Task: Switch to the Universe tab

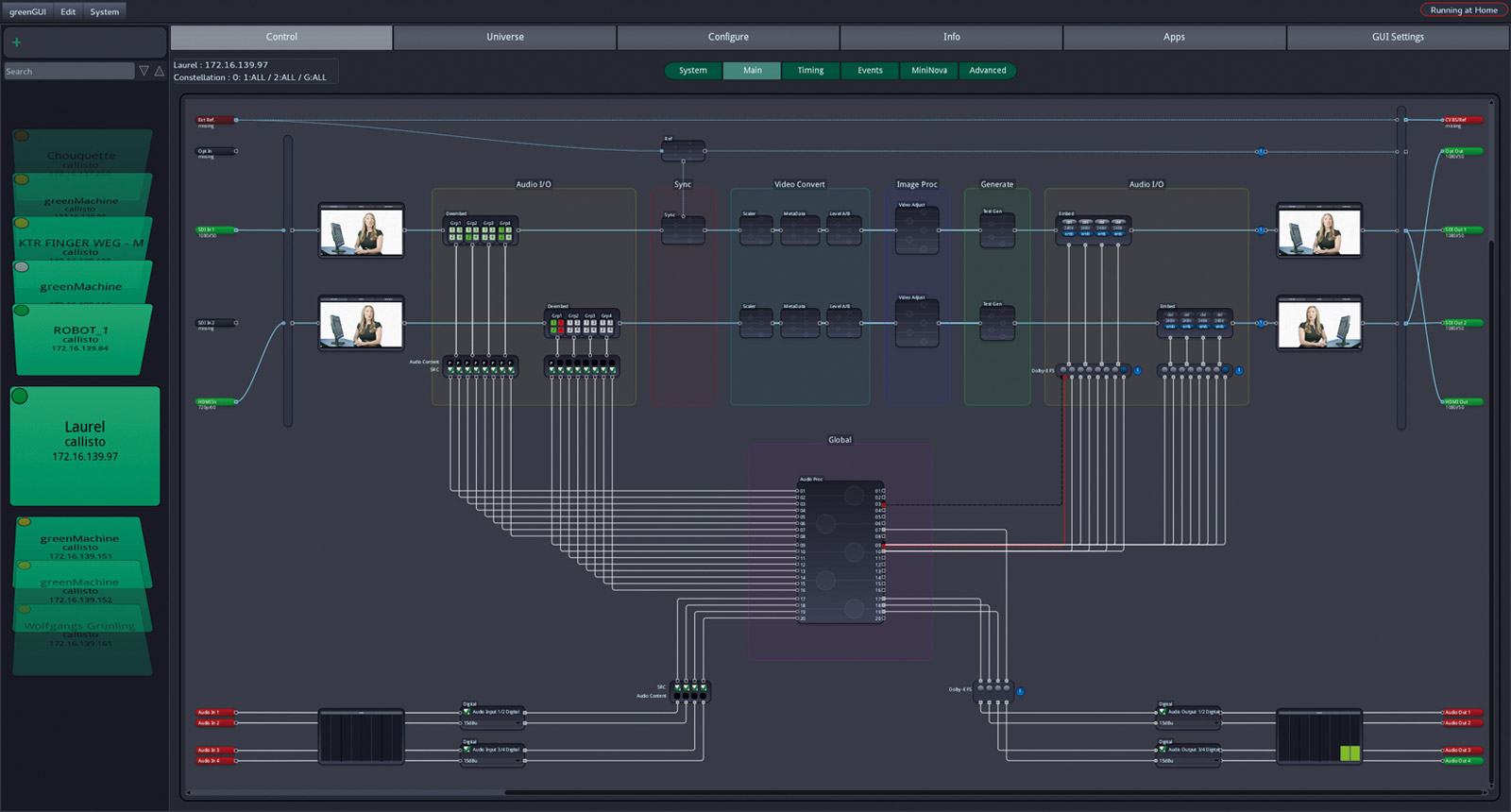Action: click(x=504, y=37)
